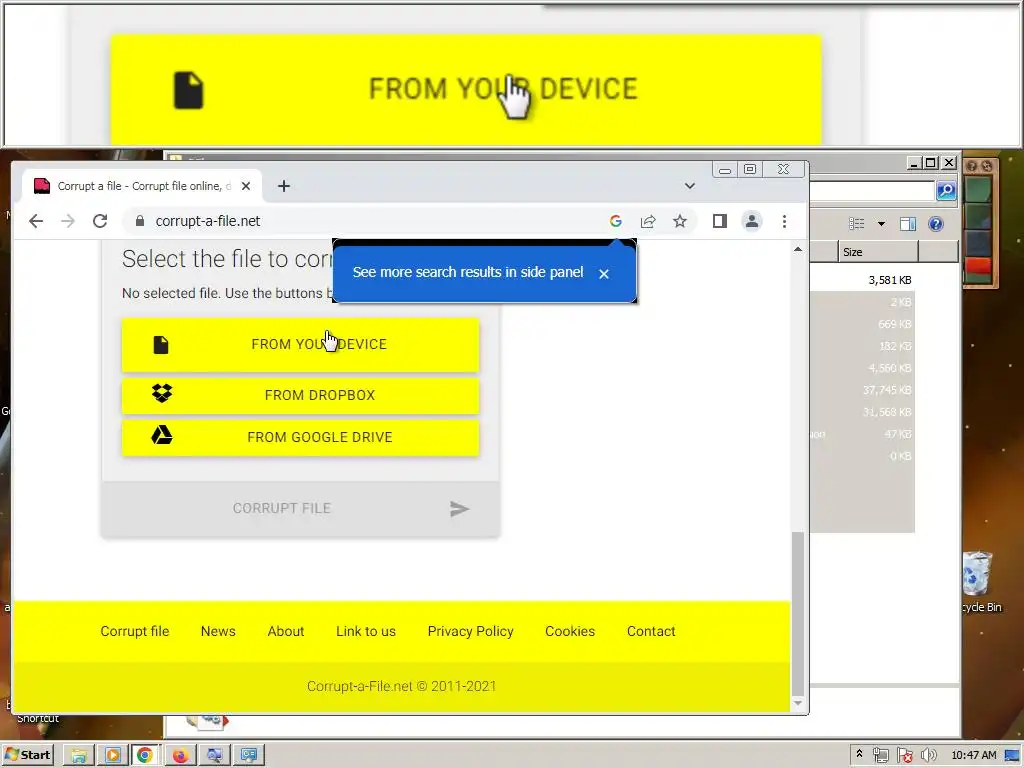Click the document icon on device button
This screenshot has height=768, width=1024.
[161, 345]
